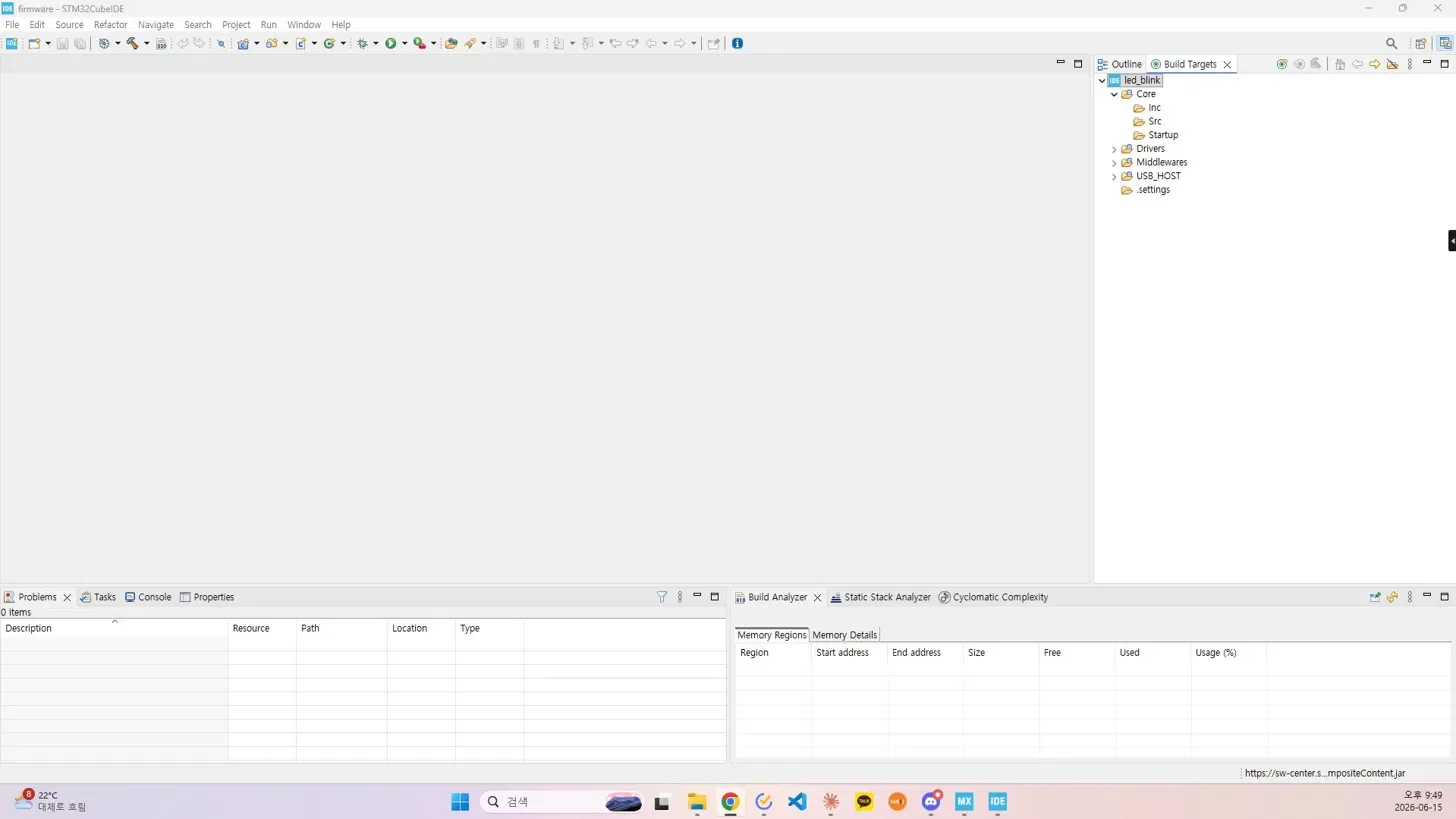Viewport: 1456px width, 819px height.
Task: Click the Build (hammer) toolbar icon
Action: pyautogui.click(x=132, y=43)
